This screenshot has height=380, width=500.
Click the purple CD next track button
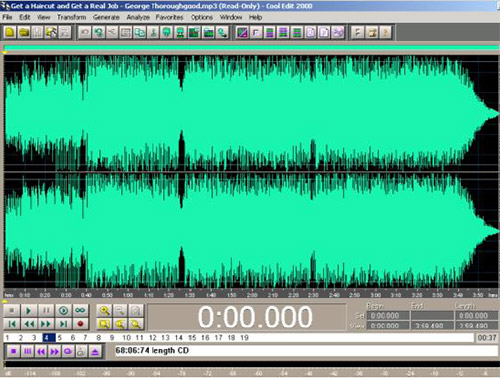tap(55, 351)
